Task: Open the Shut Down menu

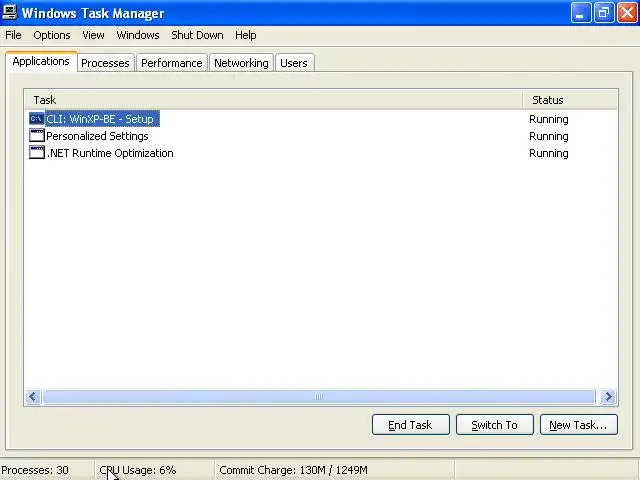Action: (197, 35)
